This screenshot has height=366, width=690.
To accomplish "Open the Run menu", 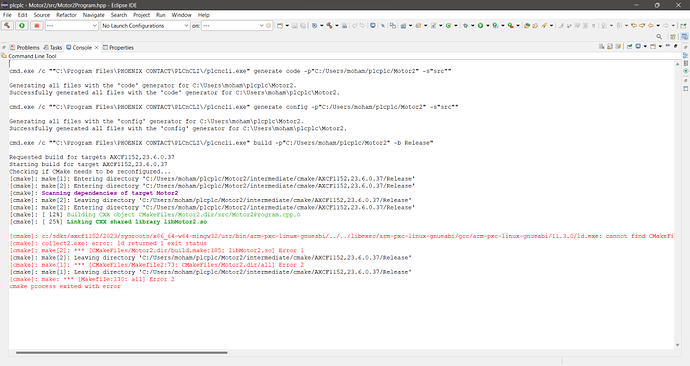I will coord(161,15).
